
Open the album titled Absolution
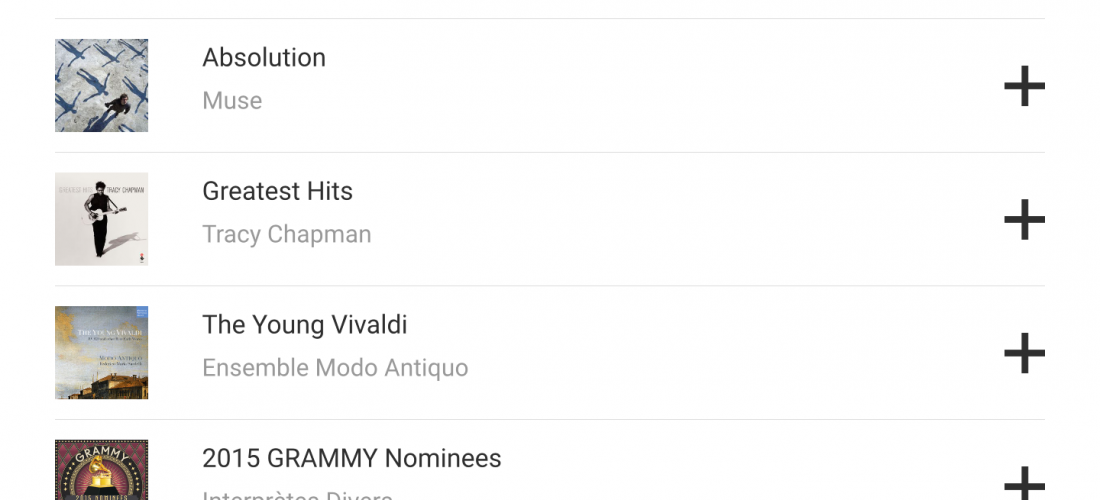(x=264, y=58)
